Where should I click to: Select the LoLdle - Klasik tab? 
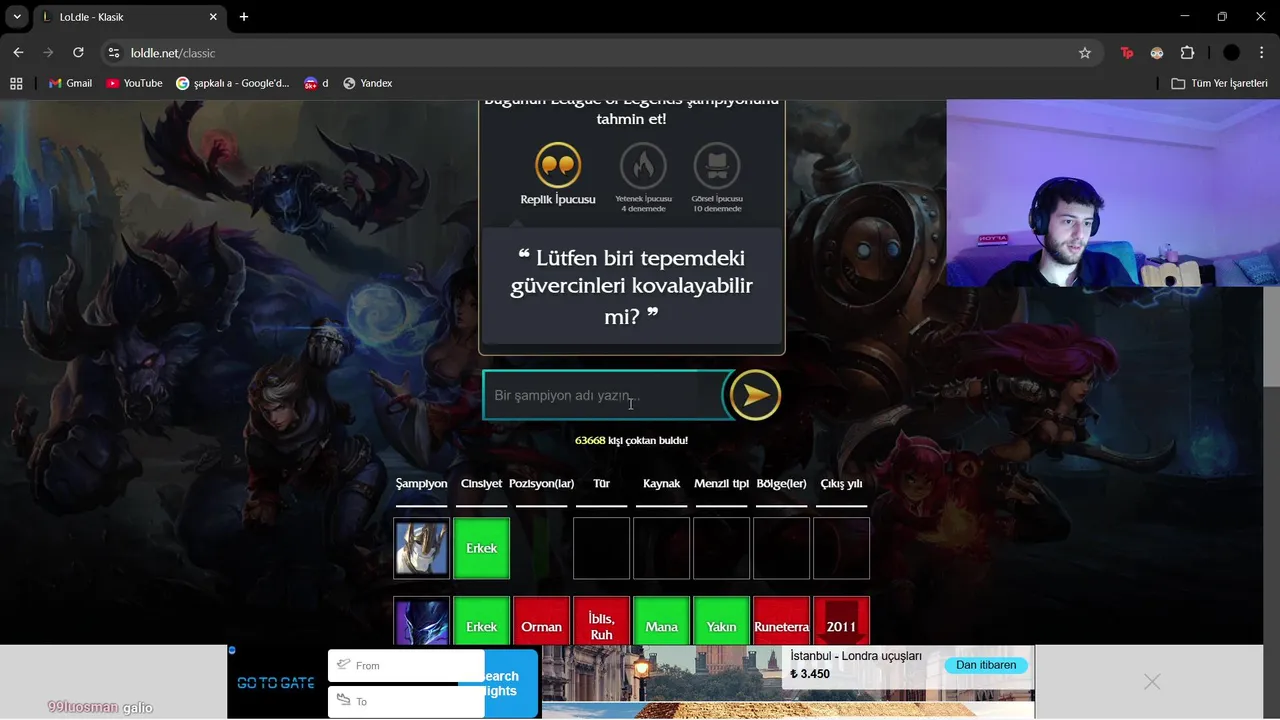click(x=130, y=17)
